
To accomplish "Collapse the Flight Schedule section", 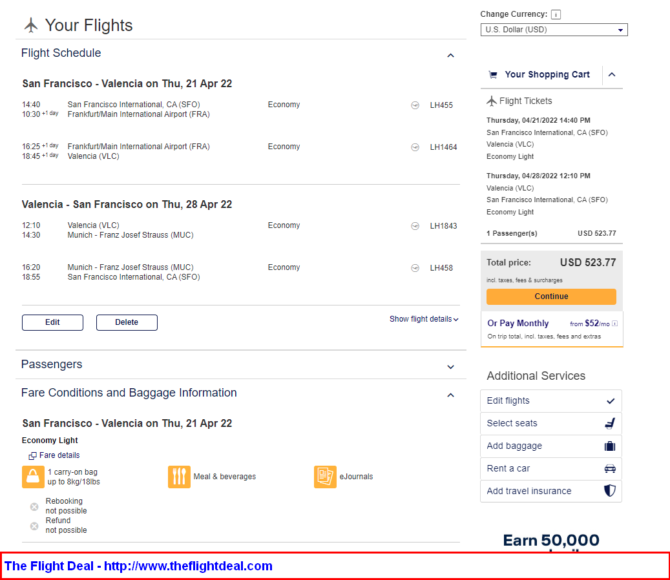I will click(x=450, y=55).
